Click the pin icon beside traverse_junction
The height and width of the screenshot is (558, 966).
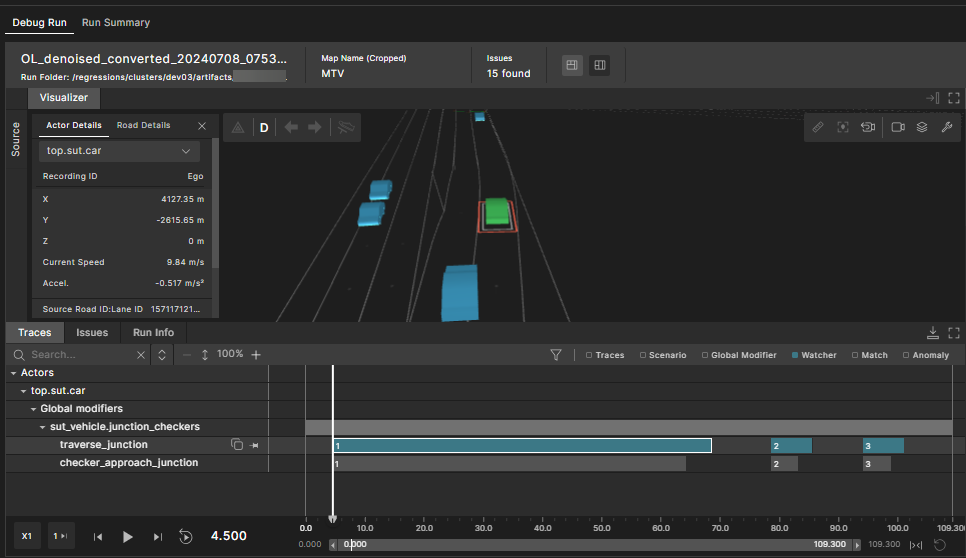[x=255, y=445]
